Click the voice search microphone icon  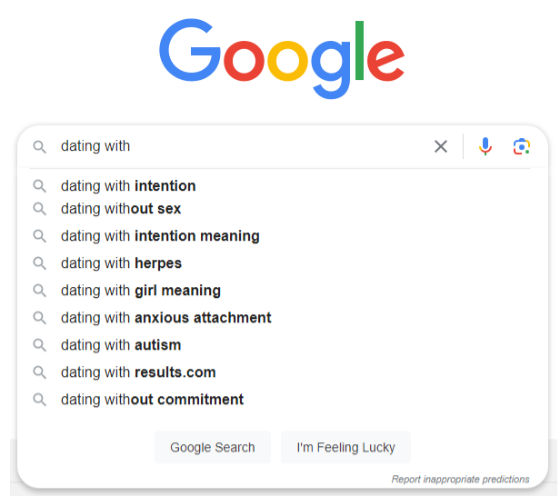coord(485,146)
